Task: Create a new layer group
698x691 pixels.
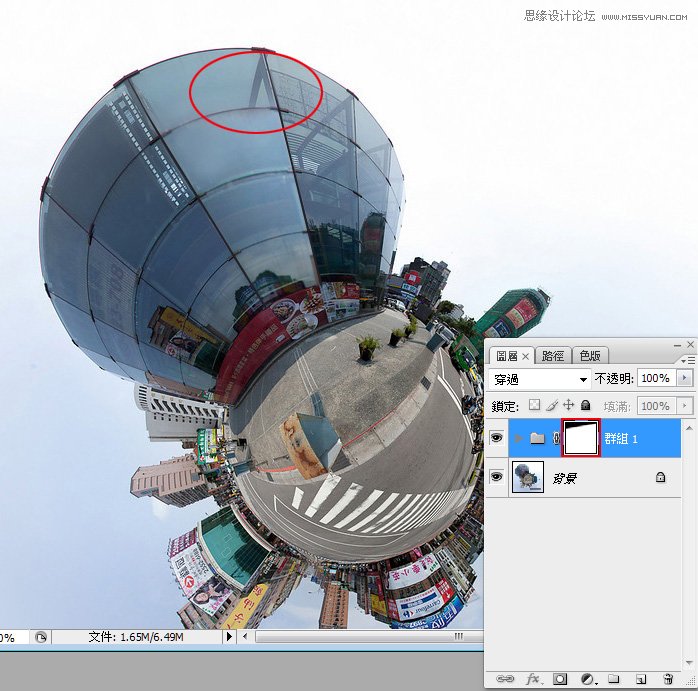Action: tap(613, 679)
